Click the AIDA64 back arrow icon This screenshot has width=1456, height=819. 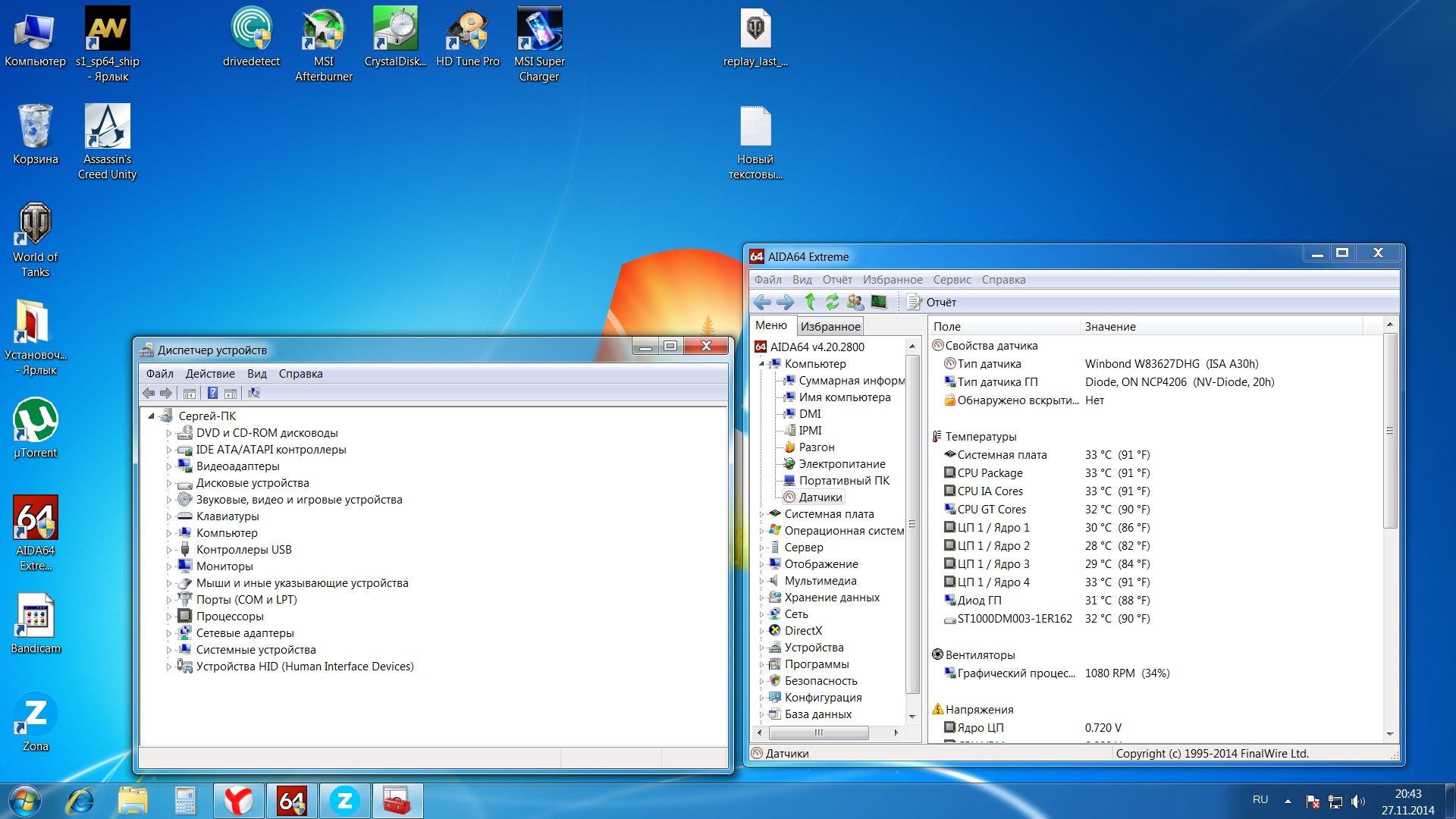tap(762, 302)
